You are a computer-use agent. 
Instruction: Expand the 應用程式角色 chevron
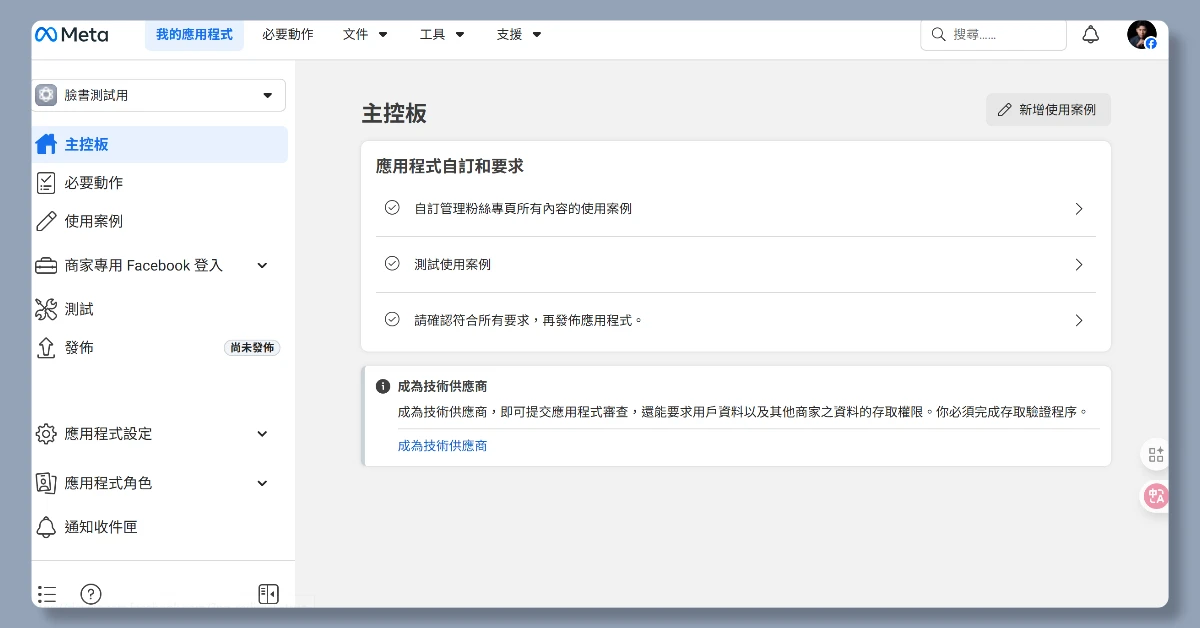tap(262, 483)
